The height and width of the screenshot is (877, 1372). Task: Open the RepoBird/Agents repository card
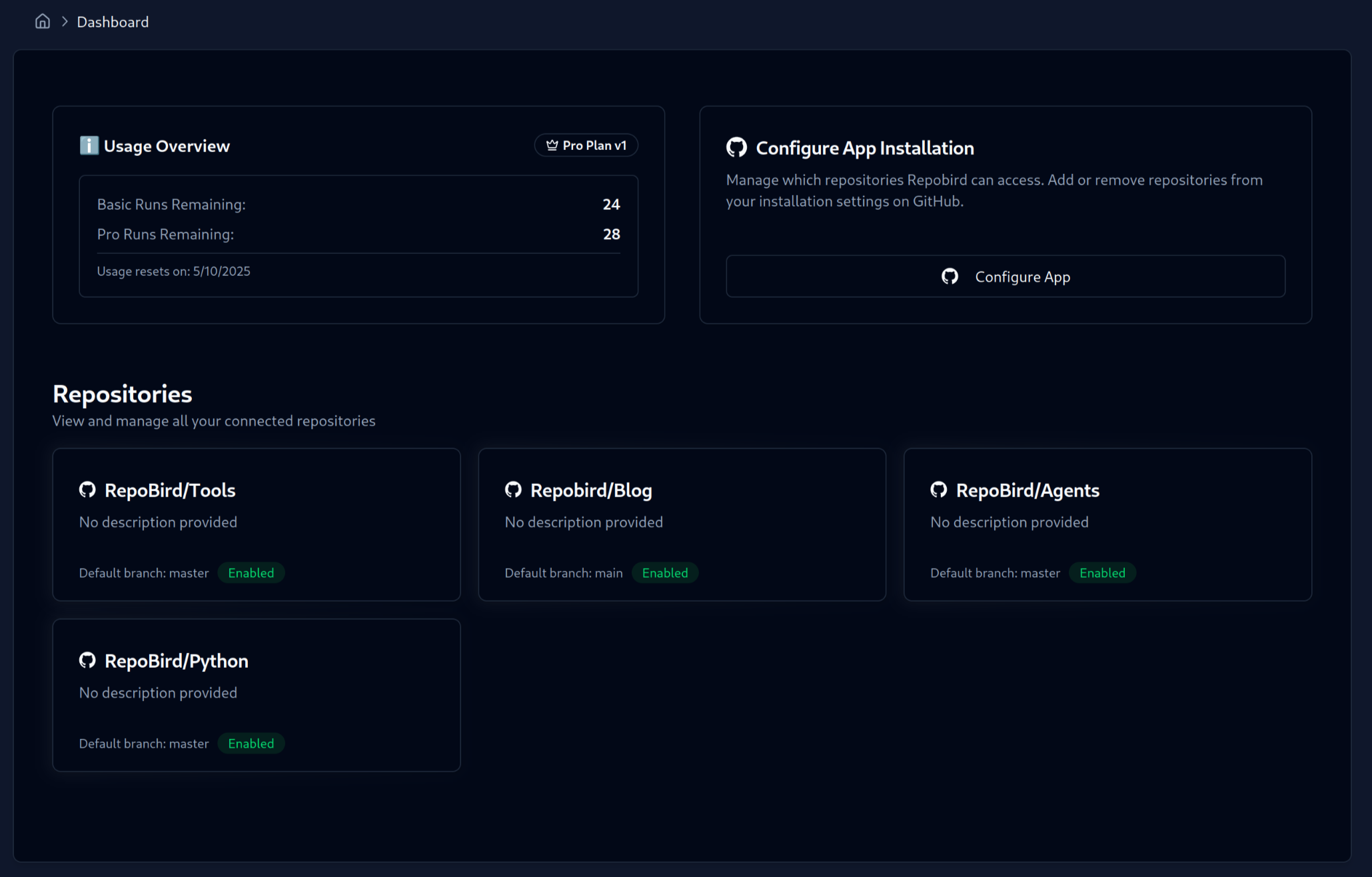pos(1107,524)
